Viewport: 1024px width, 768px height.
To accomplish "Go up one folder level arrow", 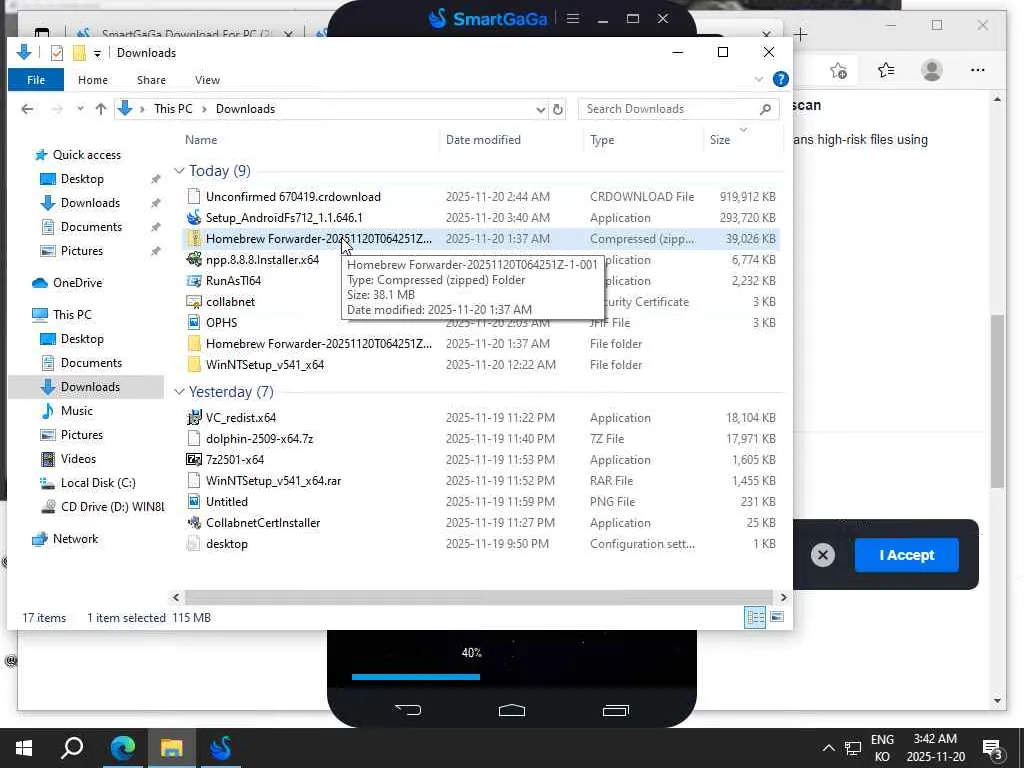I will (101, 109).
